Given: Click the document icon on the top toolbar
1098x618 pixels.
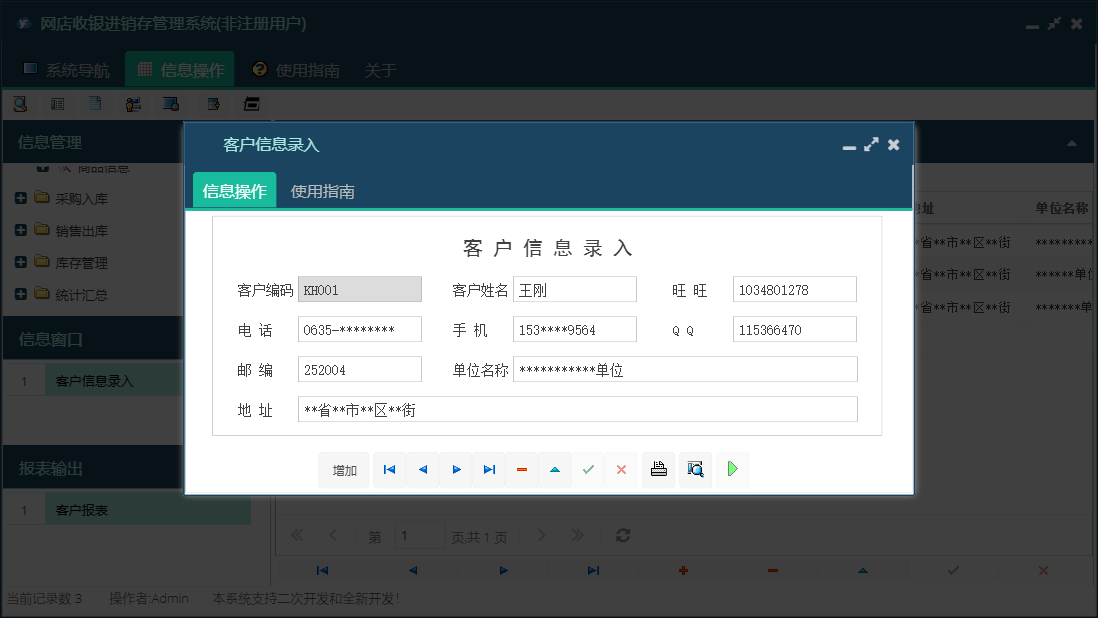Looking at the screenshot, I should [x=96, y=103].
